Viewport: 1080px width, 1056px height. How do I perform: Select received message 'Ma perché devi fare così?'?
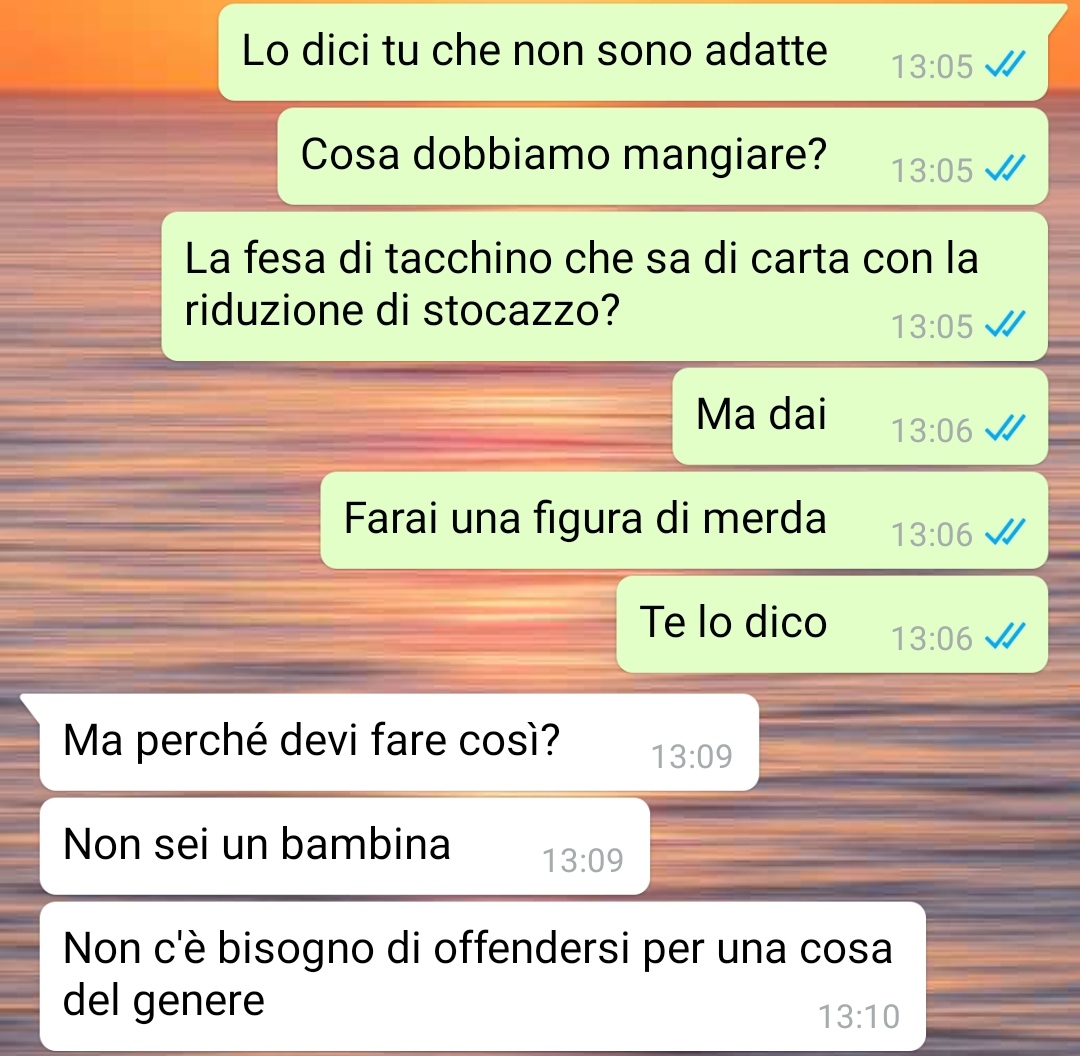pos(399,742)
